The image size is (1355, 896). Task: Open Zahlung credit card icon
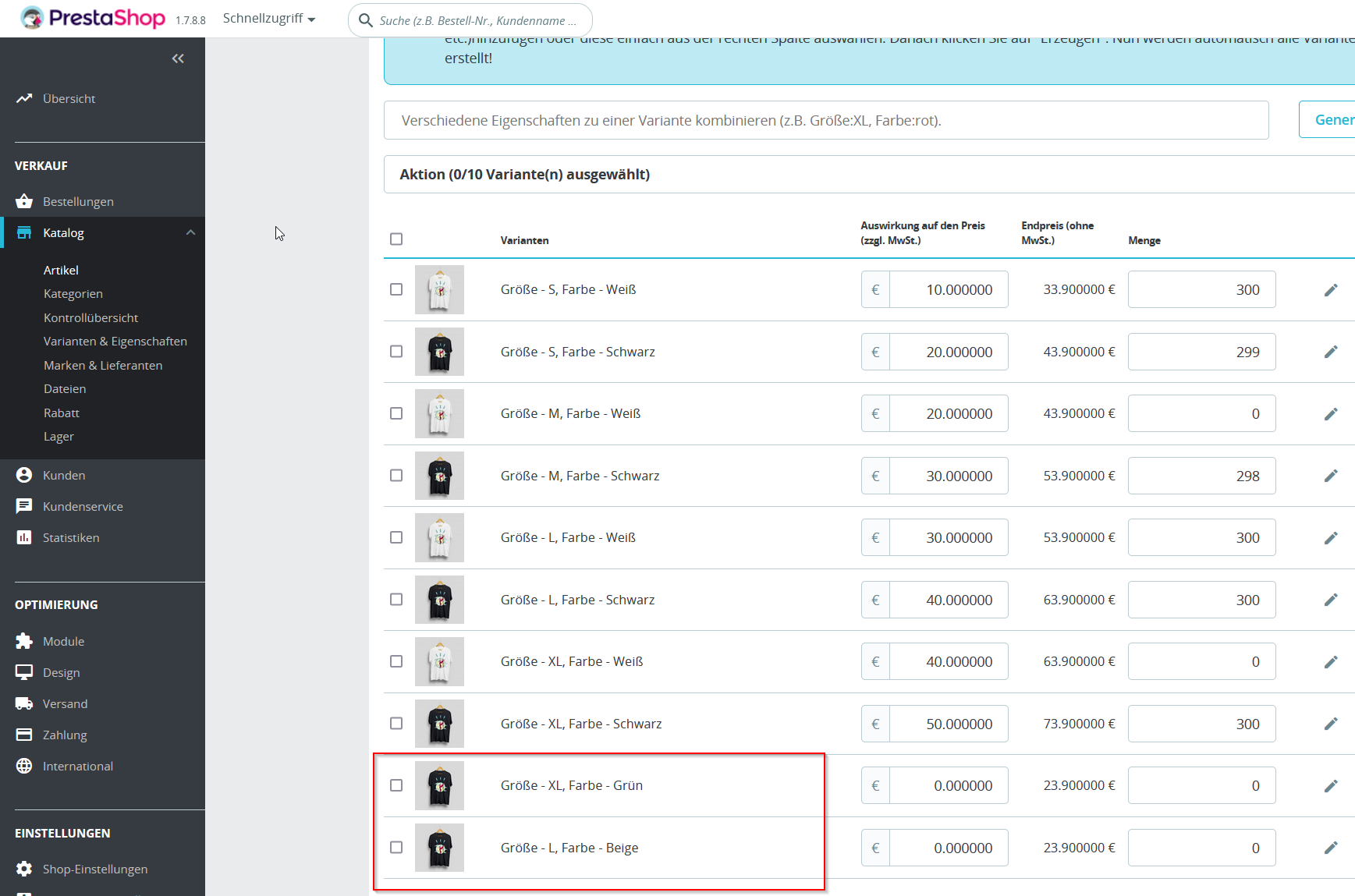pos(24,735)
